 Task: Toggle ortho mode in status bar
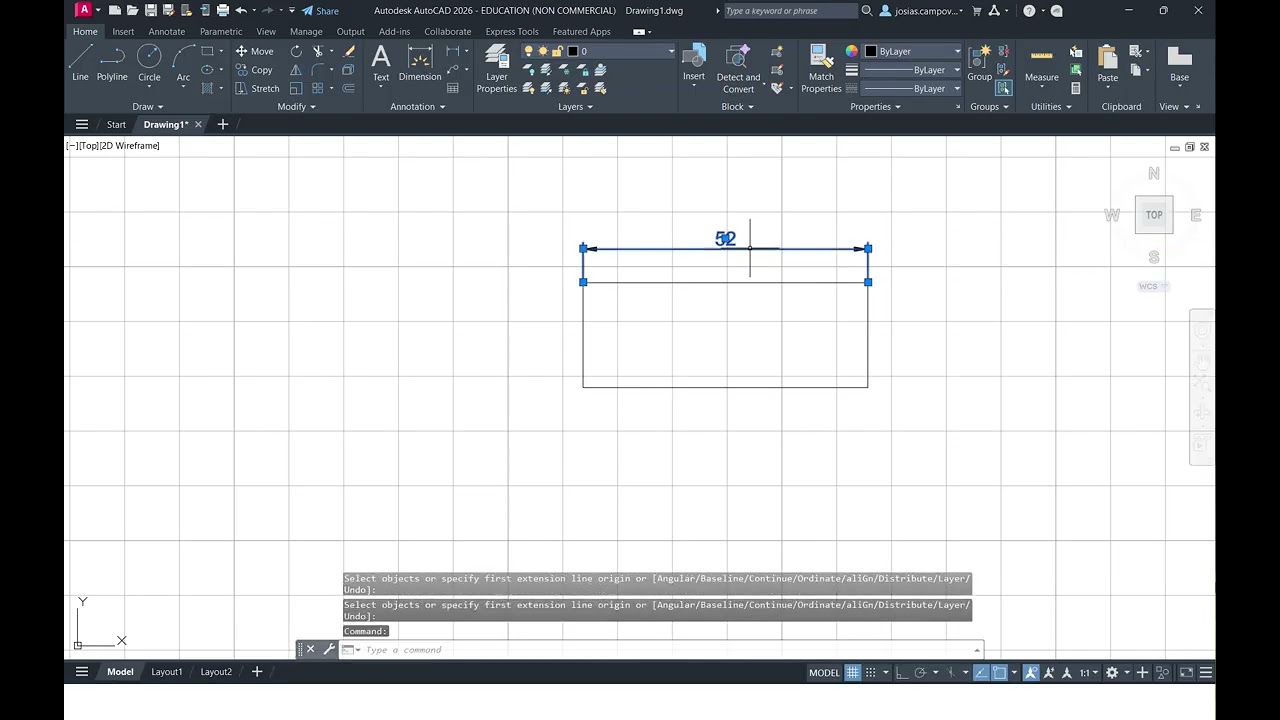901,673
